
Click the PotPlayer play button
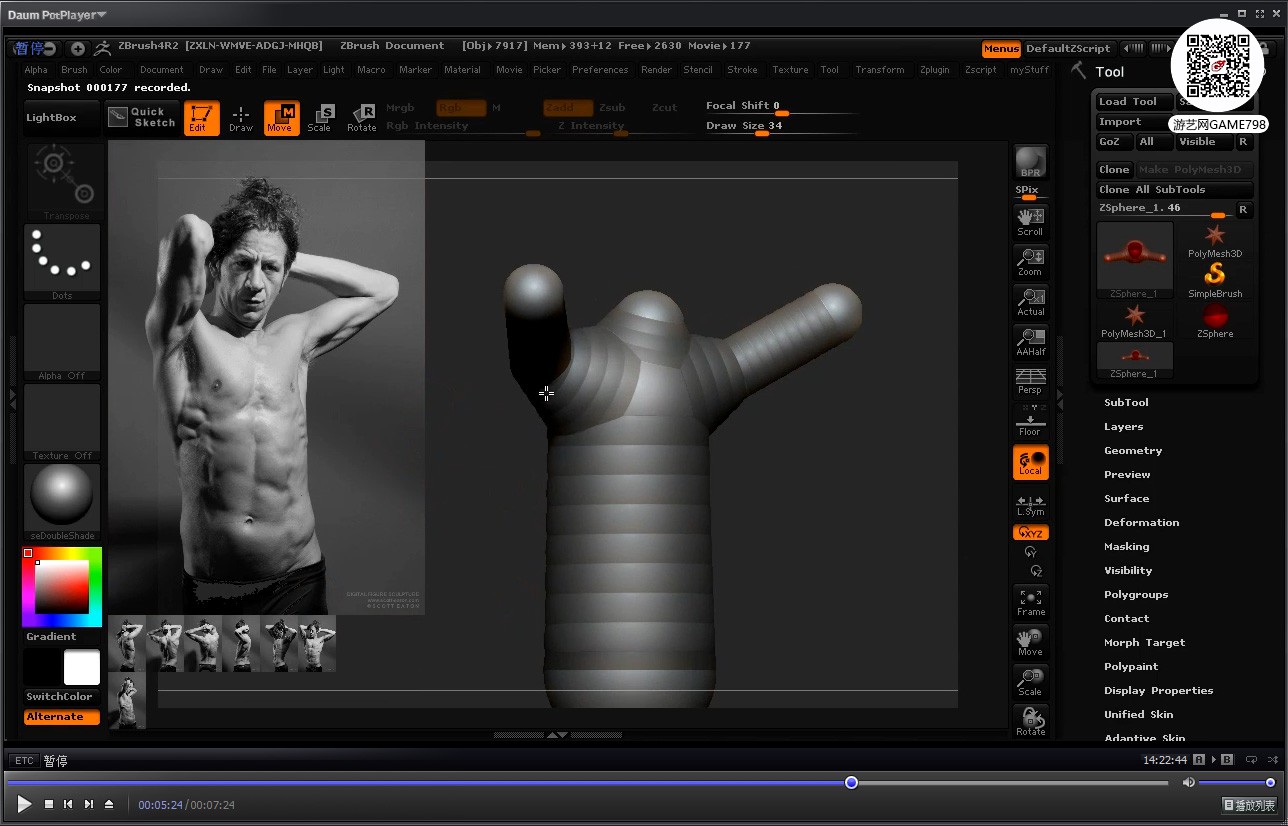coord(24,804)
